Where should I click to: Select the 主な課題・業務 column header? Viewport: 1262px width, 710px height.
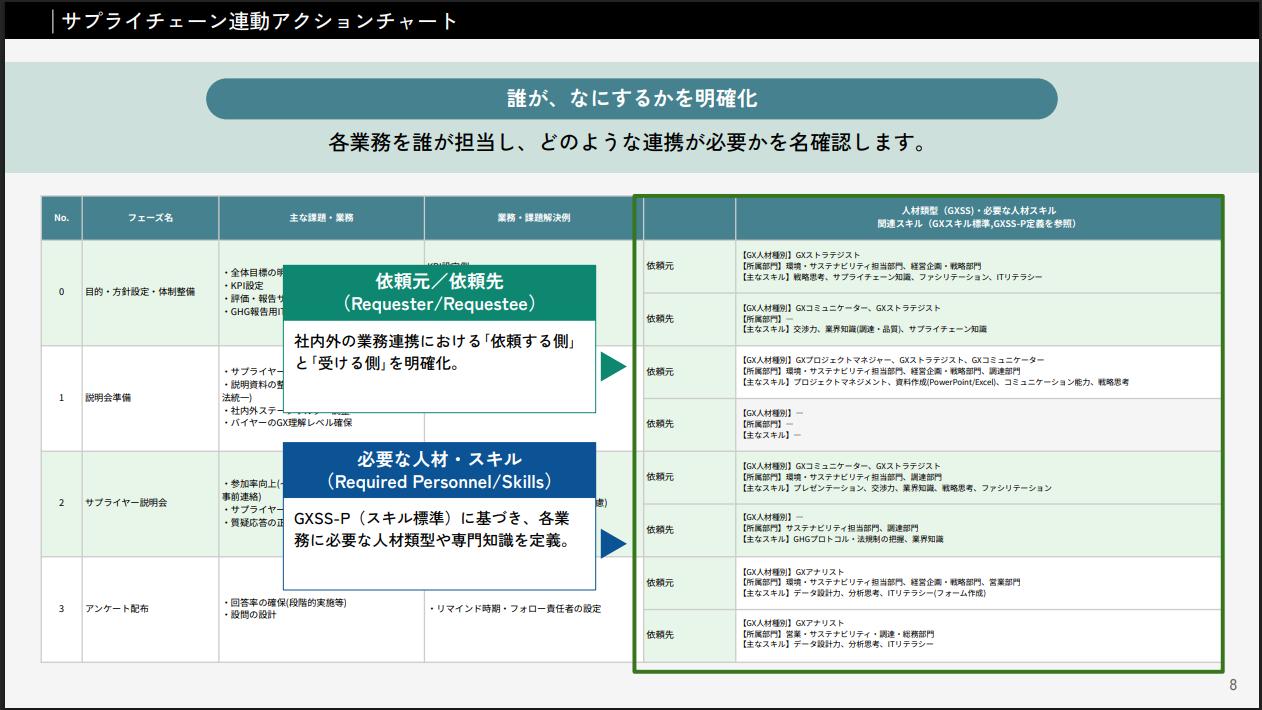pyautogui.click(x=321, y=217)
